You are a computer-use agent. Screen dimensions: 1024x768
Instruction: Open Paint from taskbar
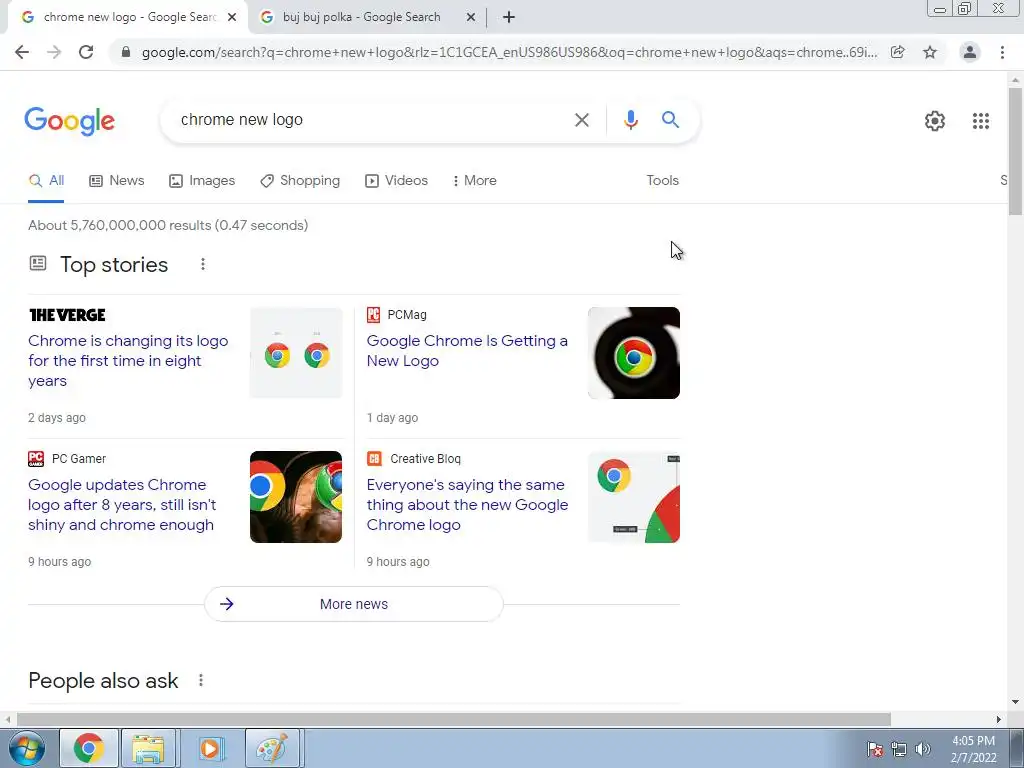pos(272,748)
